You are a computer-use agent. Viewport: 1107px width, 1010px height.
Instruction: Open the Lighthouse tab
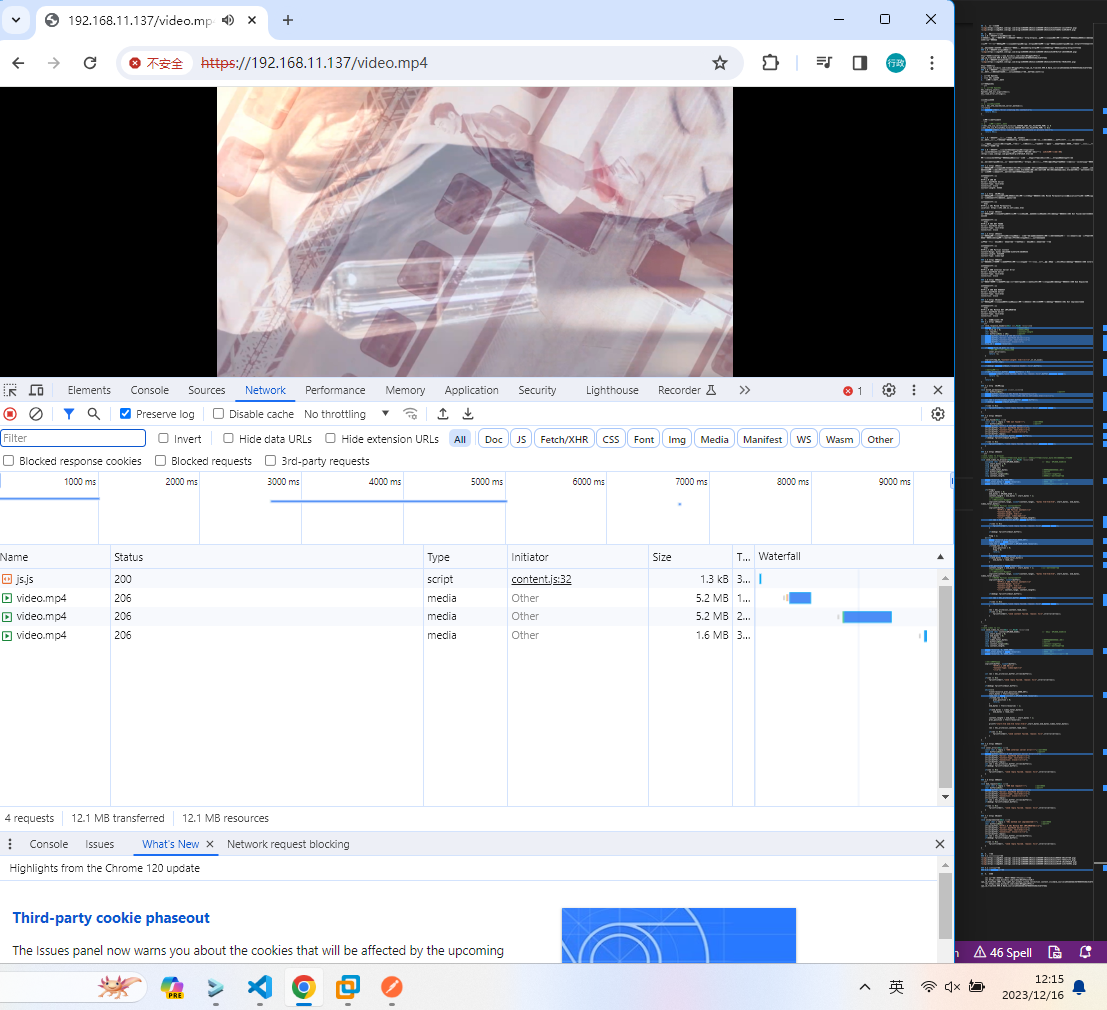(612, 390)
